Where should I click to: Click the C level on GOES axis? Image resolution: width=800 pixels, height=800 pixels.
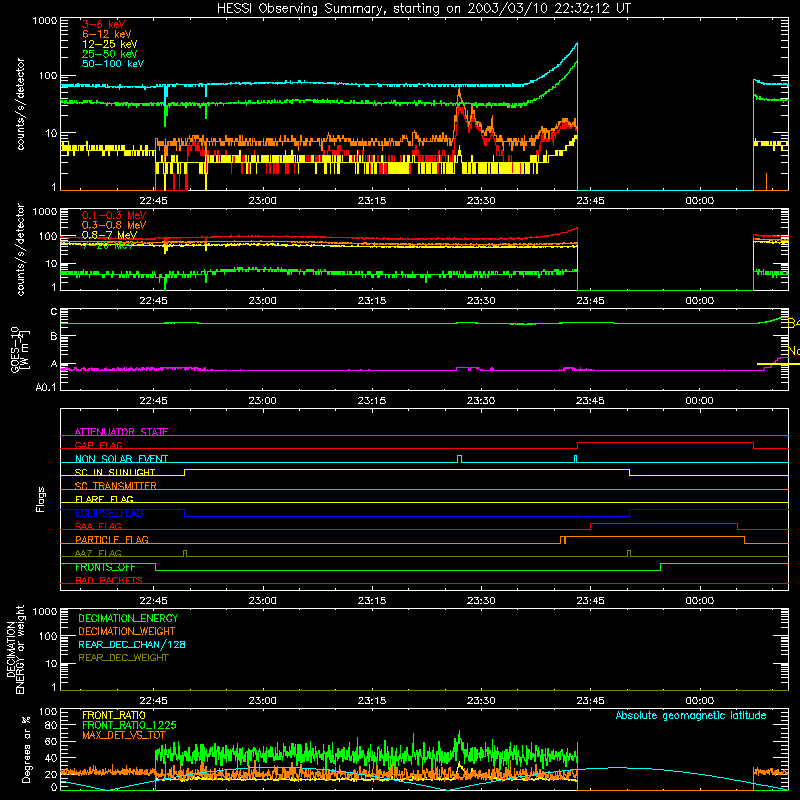(54, 312)
